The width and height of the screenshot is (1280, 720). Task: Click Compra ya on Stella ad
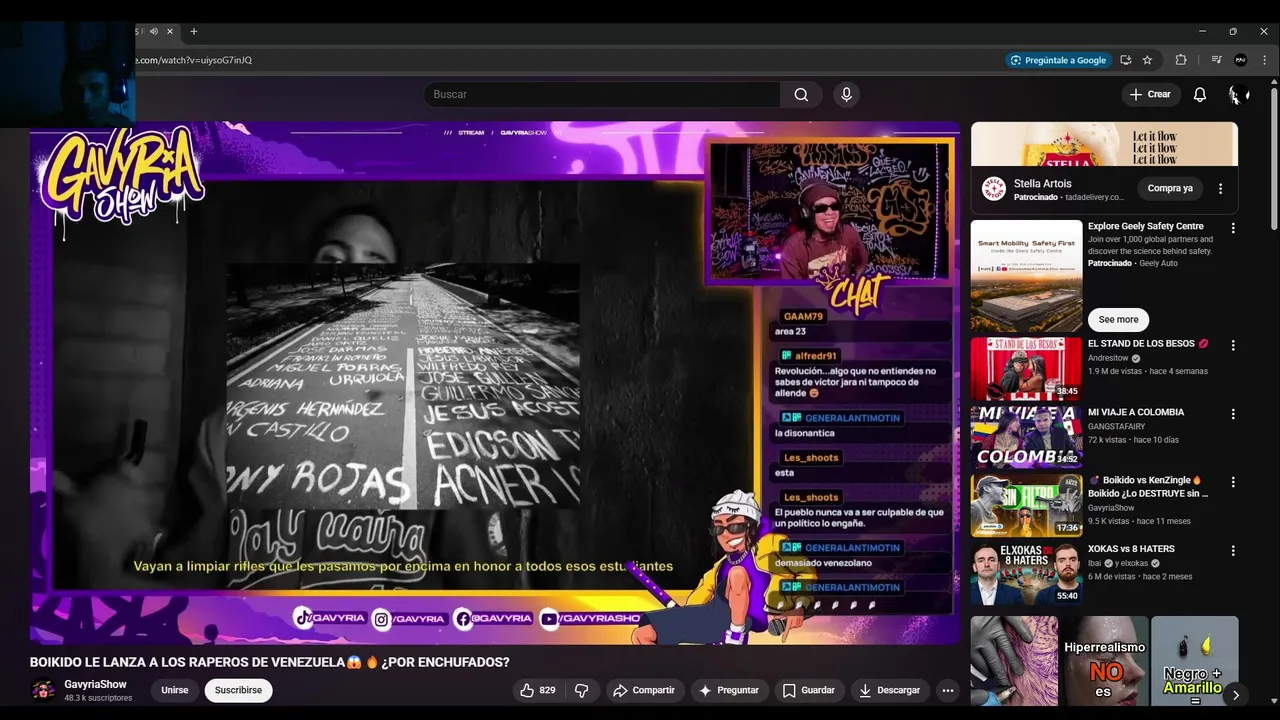[1170, 188]
